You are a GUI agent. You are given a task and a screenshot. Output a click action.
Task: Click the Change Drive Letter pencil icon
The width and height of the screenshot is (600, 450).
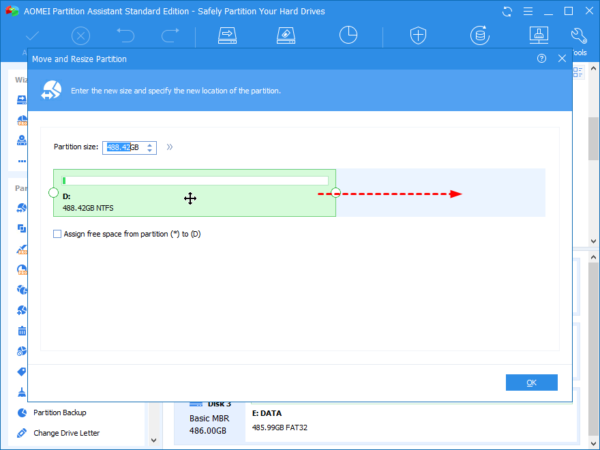22,433
